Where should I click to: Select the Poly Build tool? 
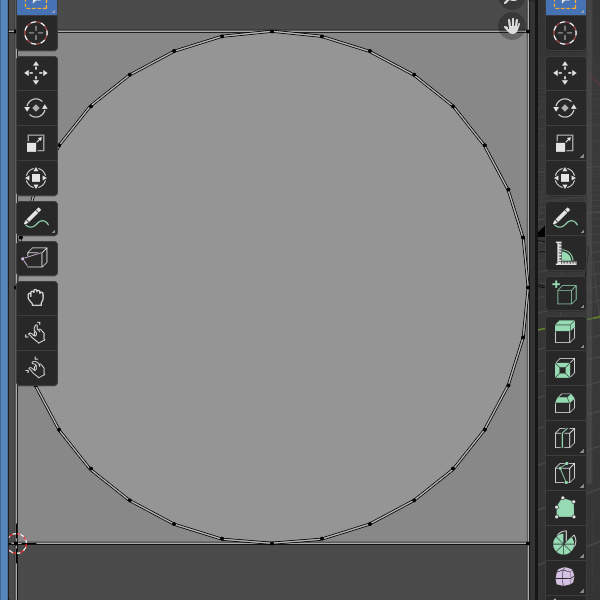coord(565,508)
